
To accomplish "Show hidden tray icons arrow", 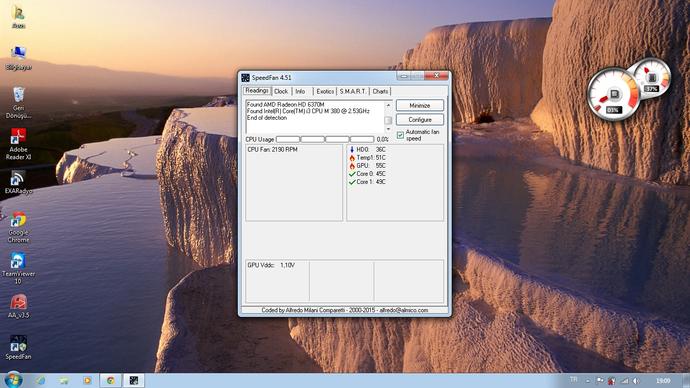I will click(588, 381).
